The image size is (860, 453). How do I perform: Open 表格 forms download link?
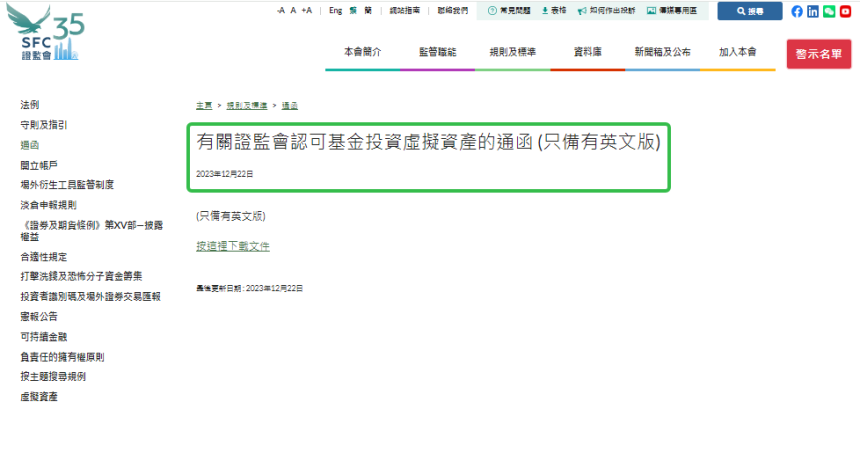click(x=554, y=10)
